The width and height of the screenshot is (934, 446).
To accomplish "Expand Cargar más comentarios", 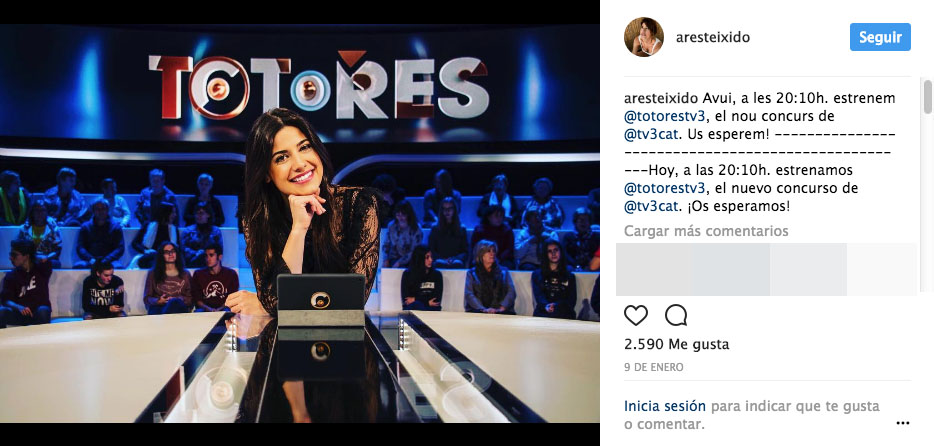I will (x=706, y=230).
